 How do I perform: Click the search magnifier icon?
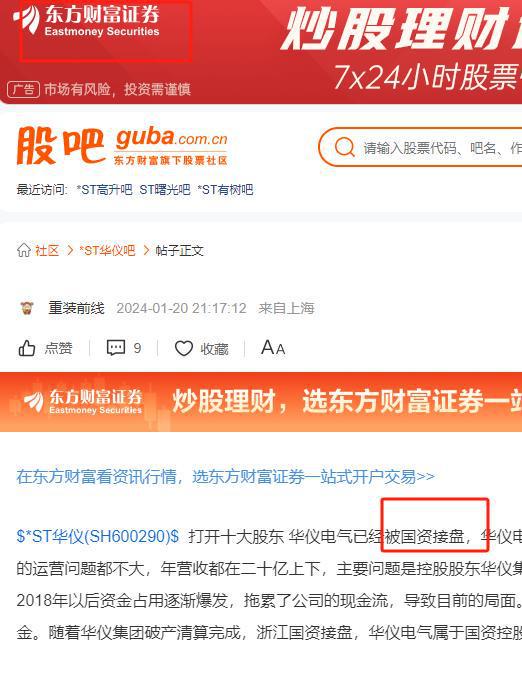[344, 147]
